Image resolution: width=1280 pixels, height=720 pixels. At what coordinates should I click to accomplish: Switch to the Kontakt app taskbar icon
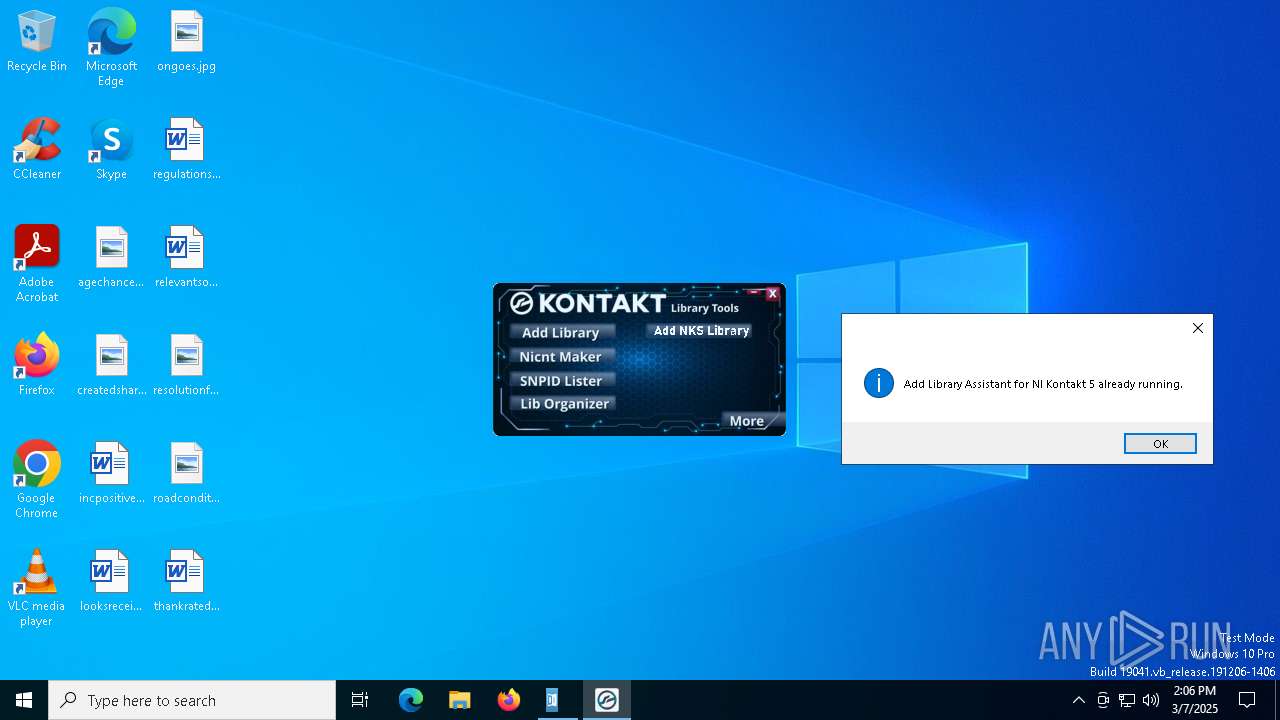(x=607, y=700)
